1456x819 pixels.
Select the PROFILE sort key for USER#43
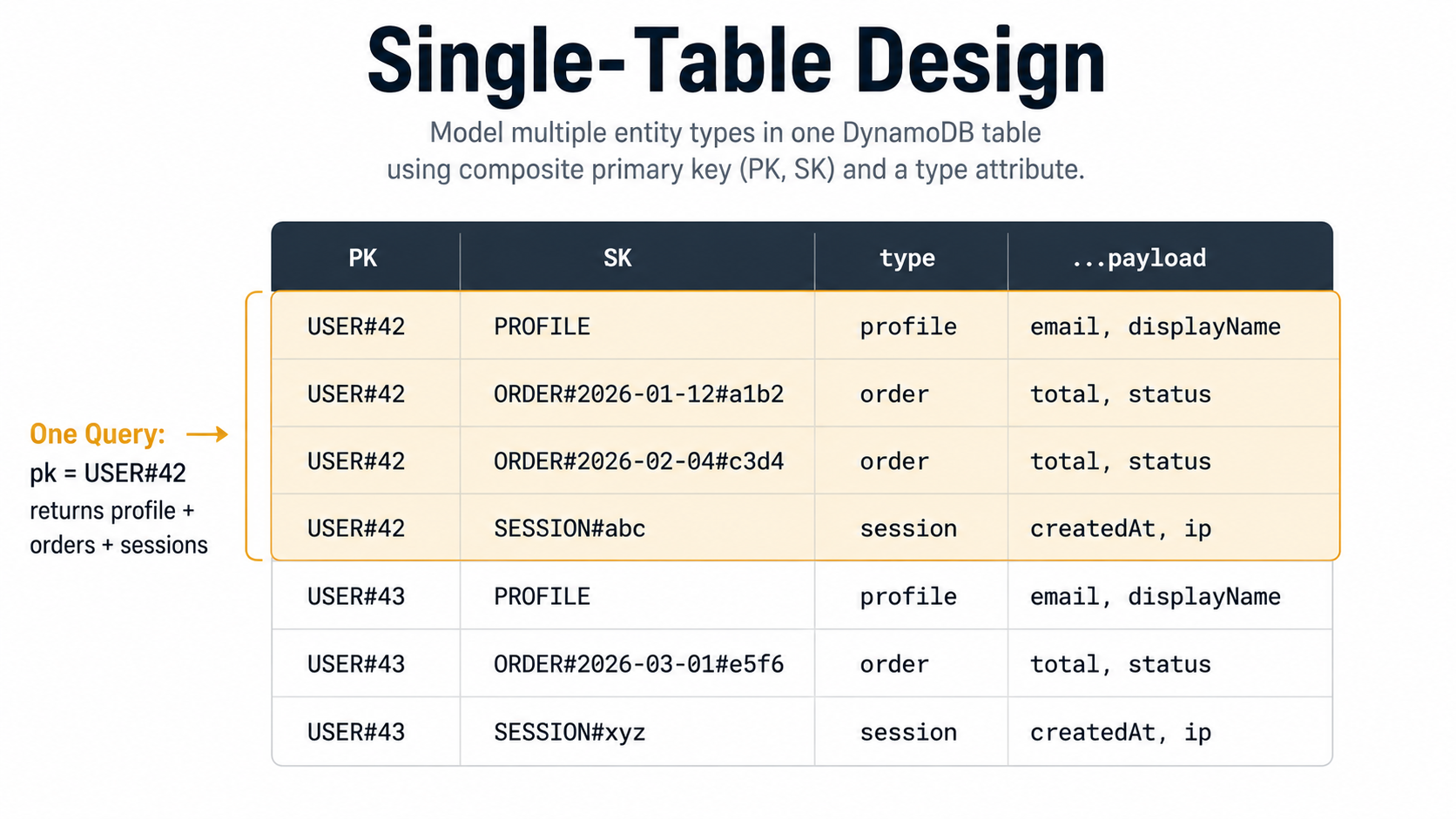[x=542, y=596]
